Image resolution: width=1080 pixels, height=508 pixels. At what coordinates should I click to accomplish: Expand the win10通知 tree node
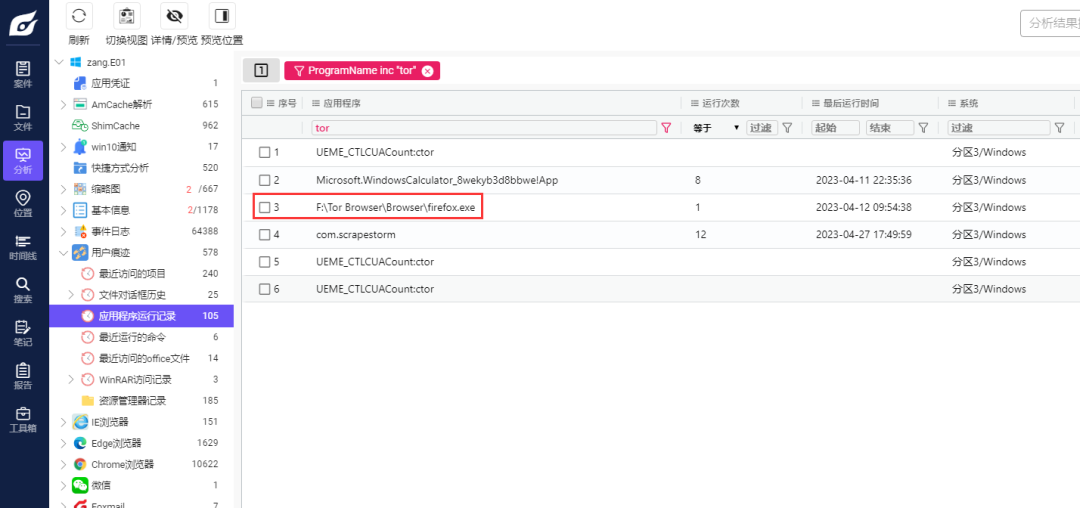63,147
